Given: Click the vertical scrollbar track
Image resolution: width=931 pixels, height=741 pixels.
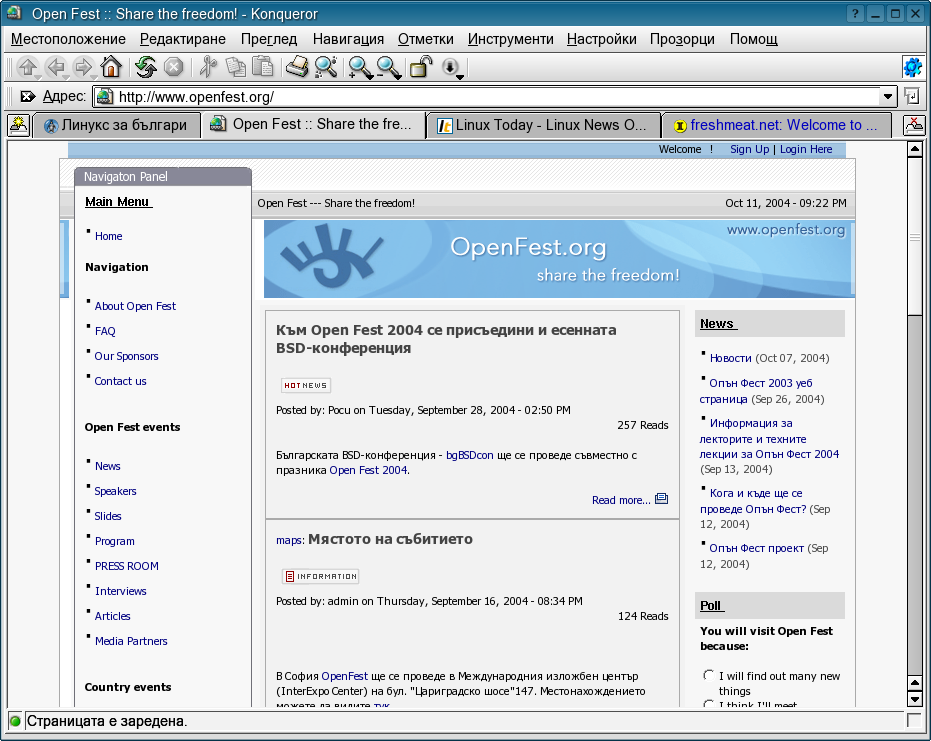Looking at the screenshot, I should click(914, 500).
